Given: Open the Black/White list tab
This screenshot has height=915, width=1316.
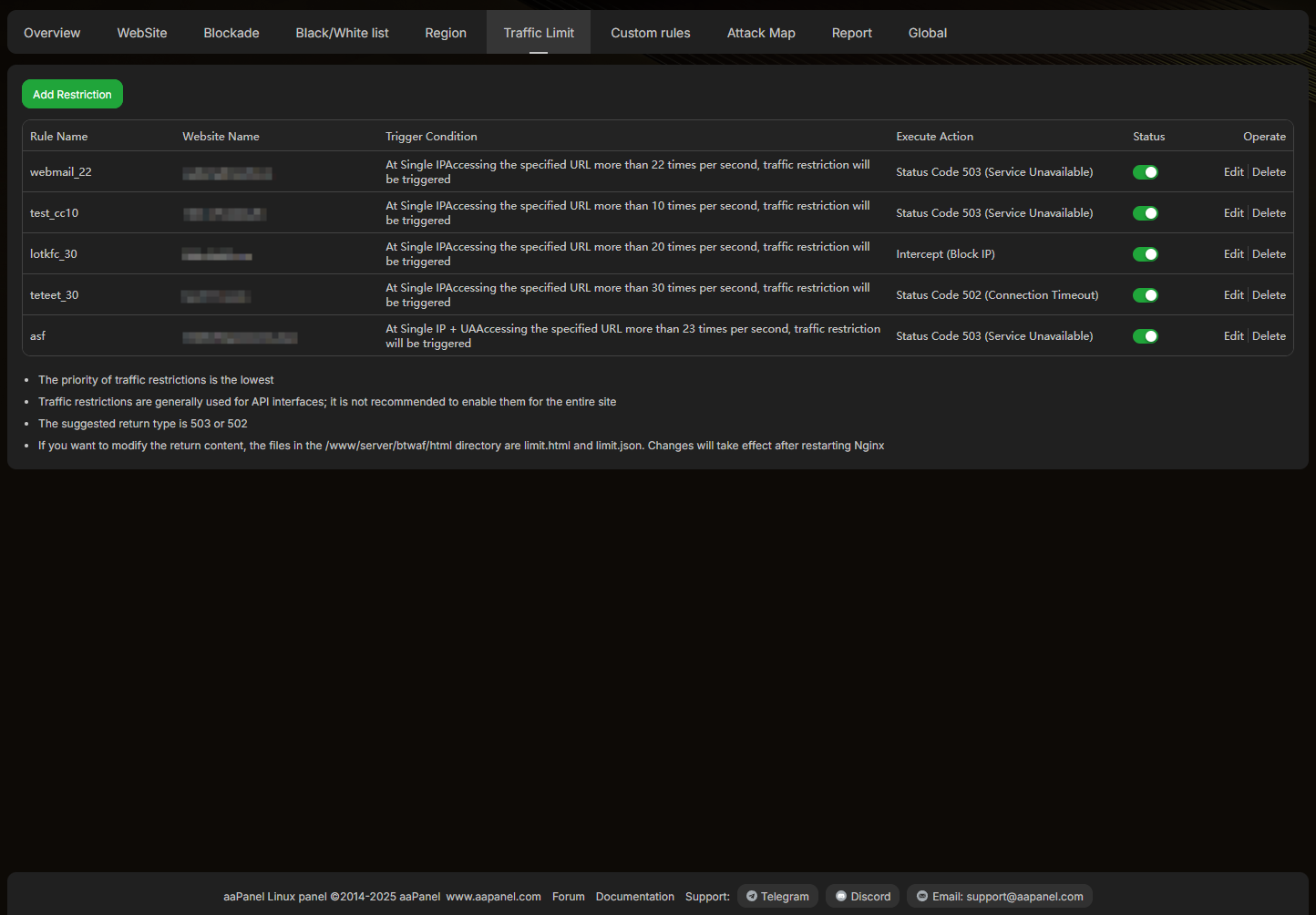Looking at the screenshot, I should [x=342, y=33].
